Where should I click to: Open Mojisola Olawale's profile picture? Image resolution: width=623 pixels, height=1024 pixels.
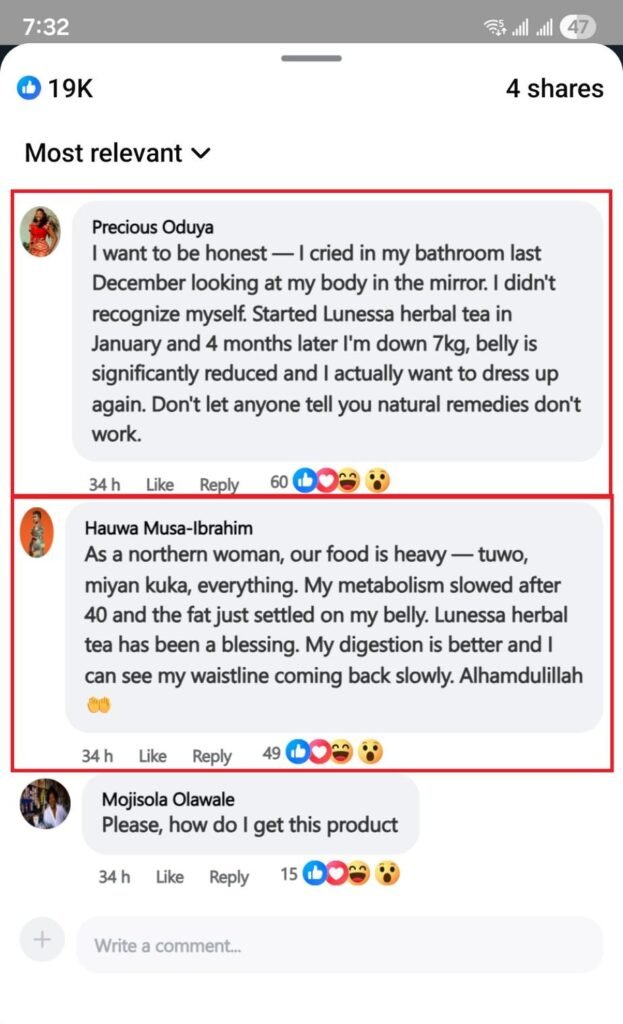[44, 803]
